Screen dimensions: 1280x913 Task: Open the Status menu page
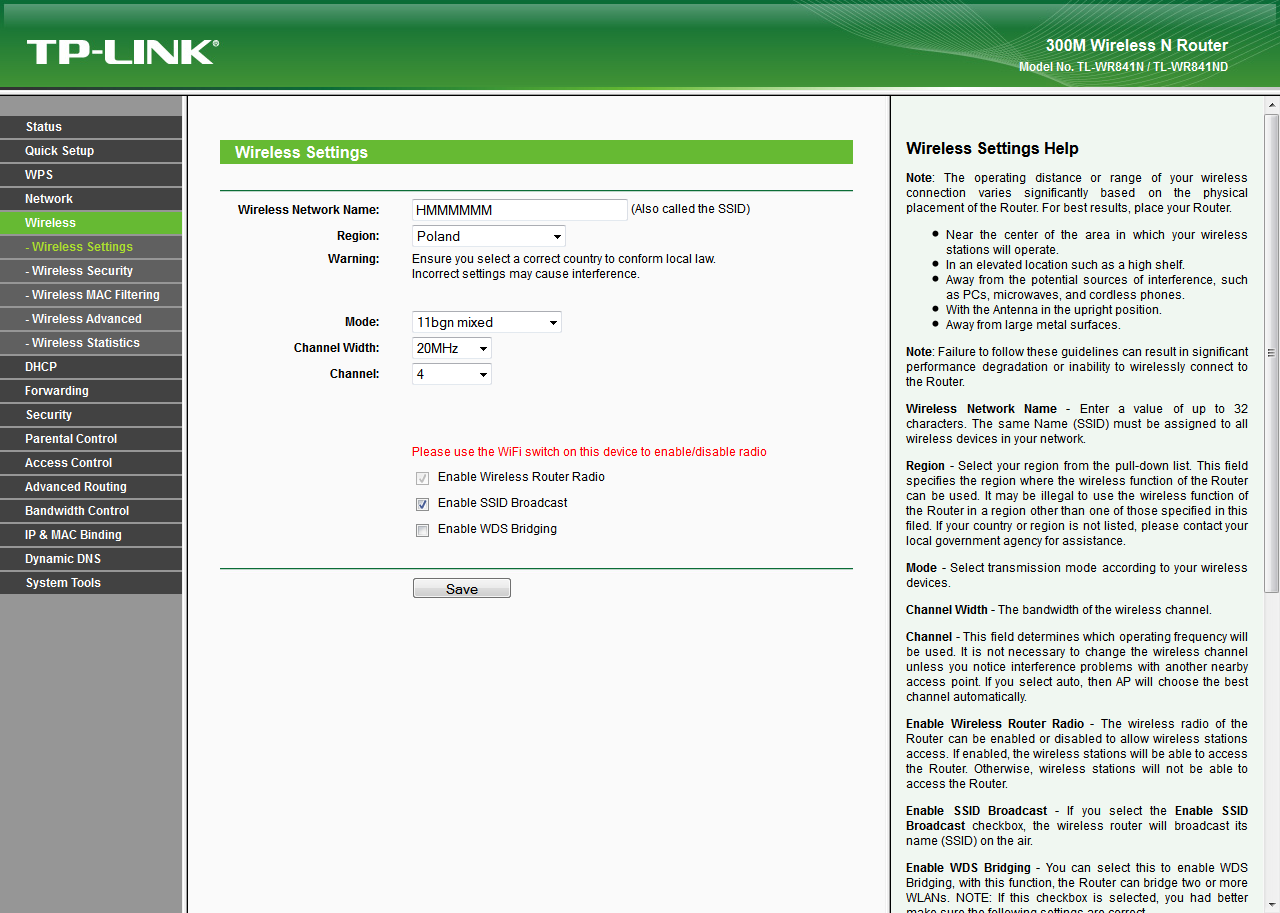(91, 127)
